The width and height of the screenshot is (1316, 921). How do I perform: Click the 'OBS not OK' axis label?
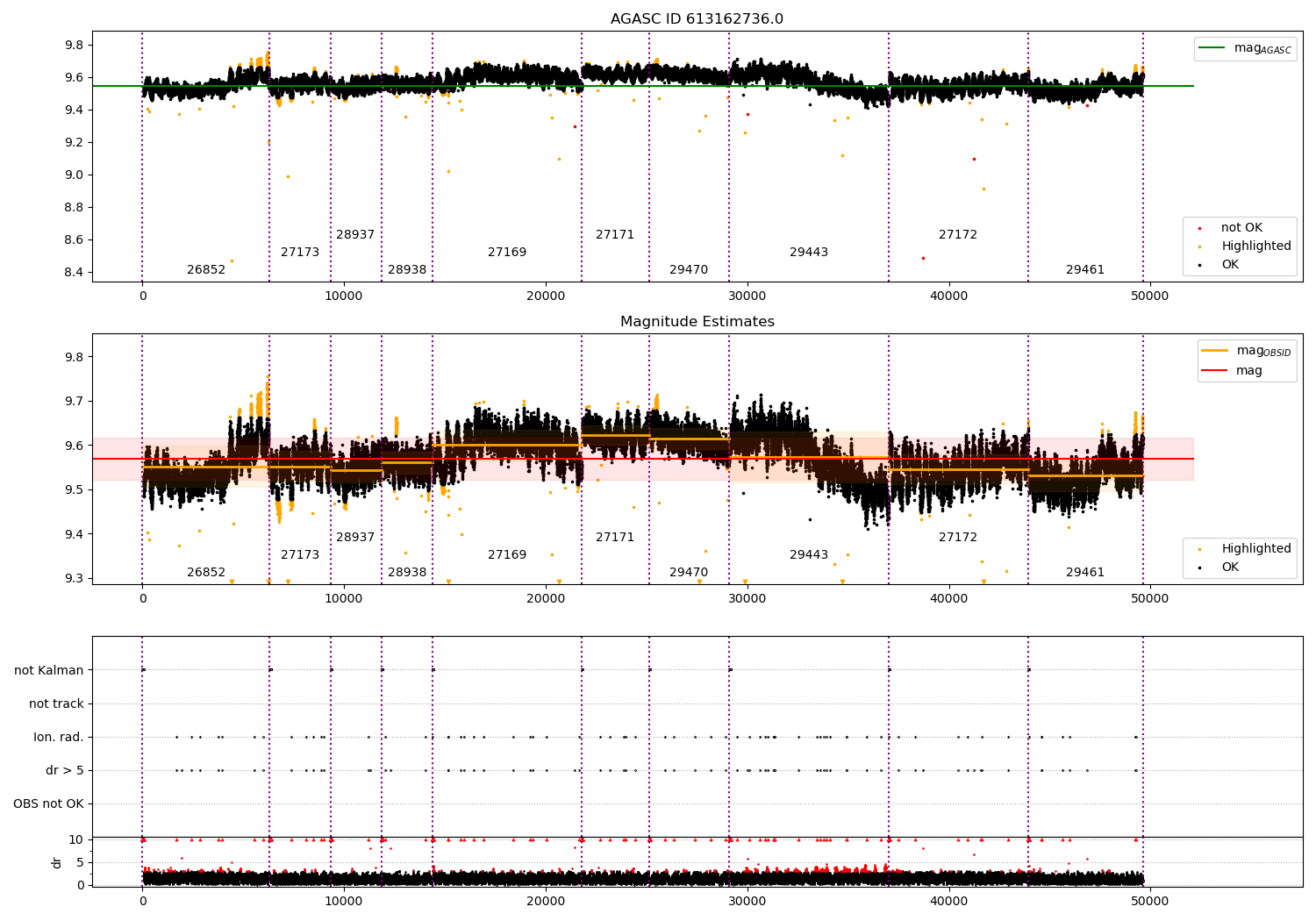click(49, 804)
